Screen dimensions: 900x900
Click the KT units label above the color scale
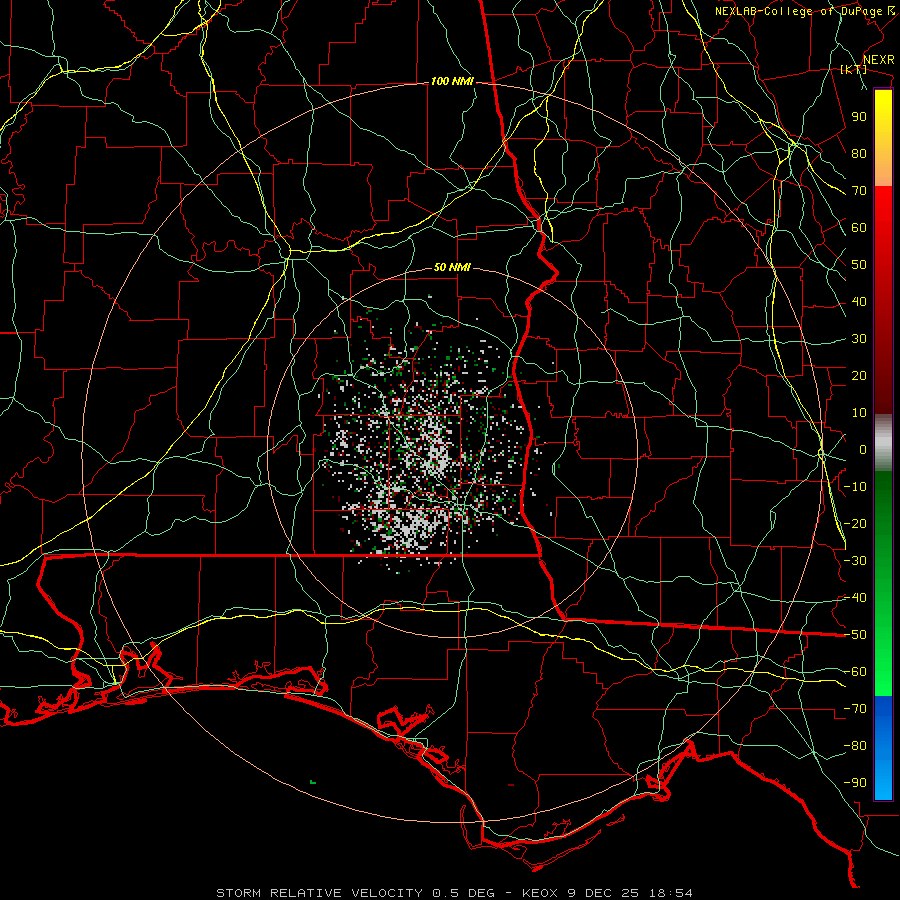[853, 69]
